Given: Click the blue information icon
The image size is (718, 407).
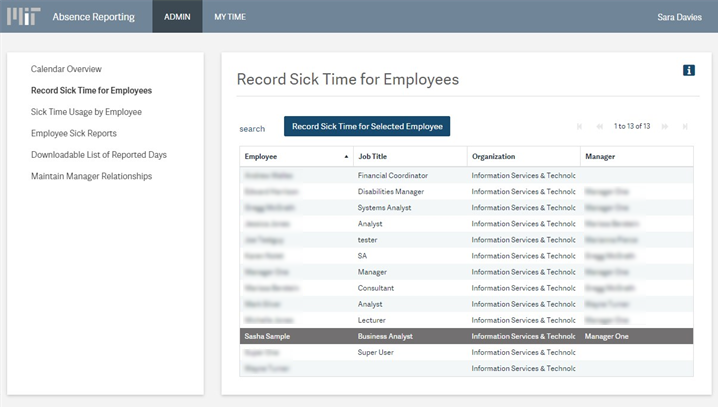Looking at the screenshot, I should 688,70.
